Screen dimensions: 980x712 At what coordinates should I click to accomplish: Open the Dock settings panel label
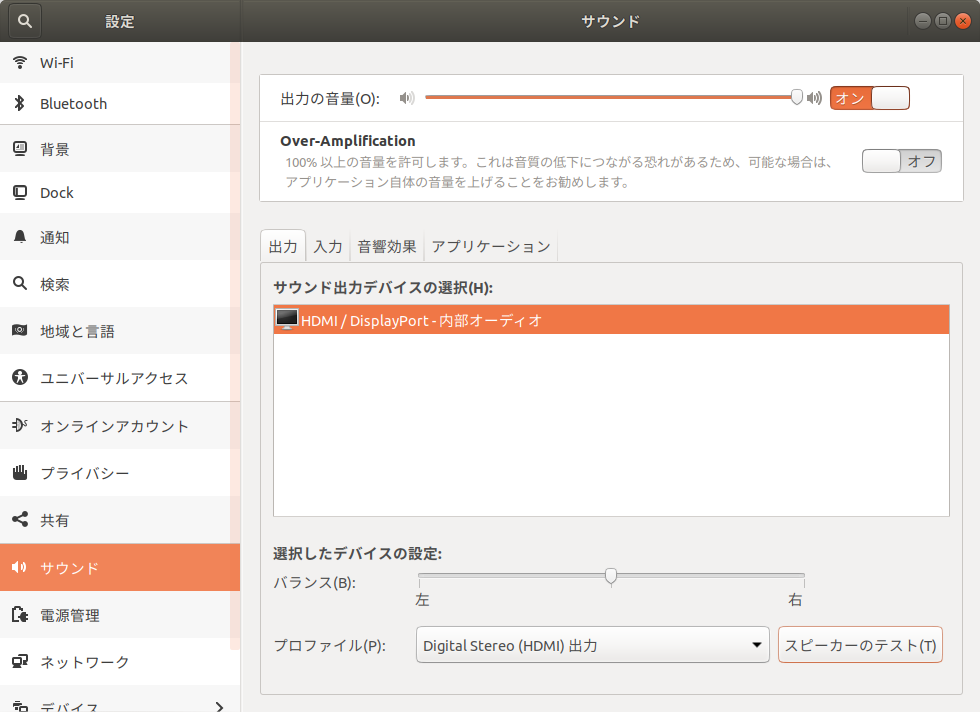(57, 193)
